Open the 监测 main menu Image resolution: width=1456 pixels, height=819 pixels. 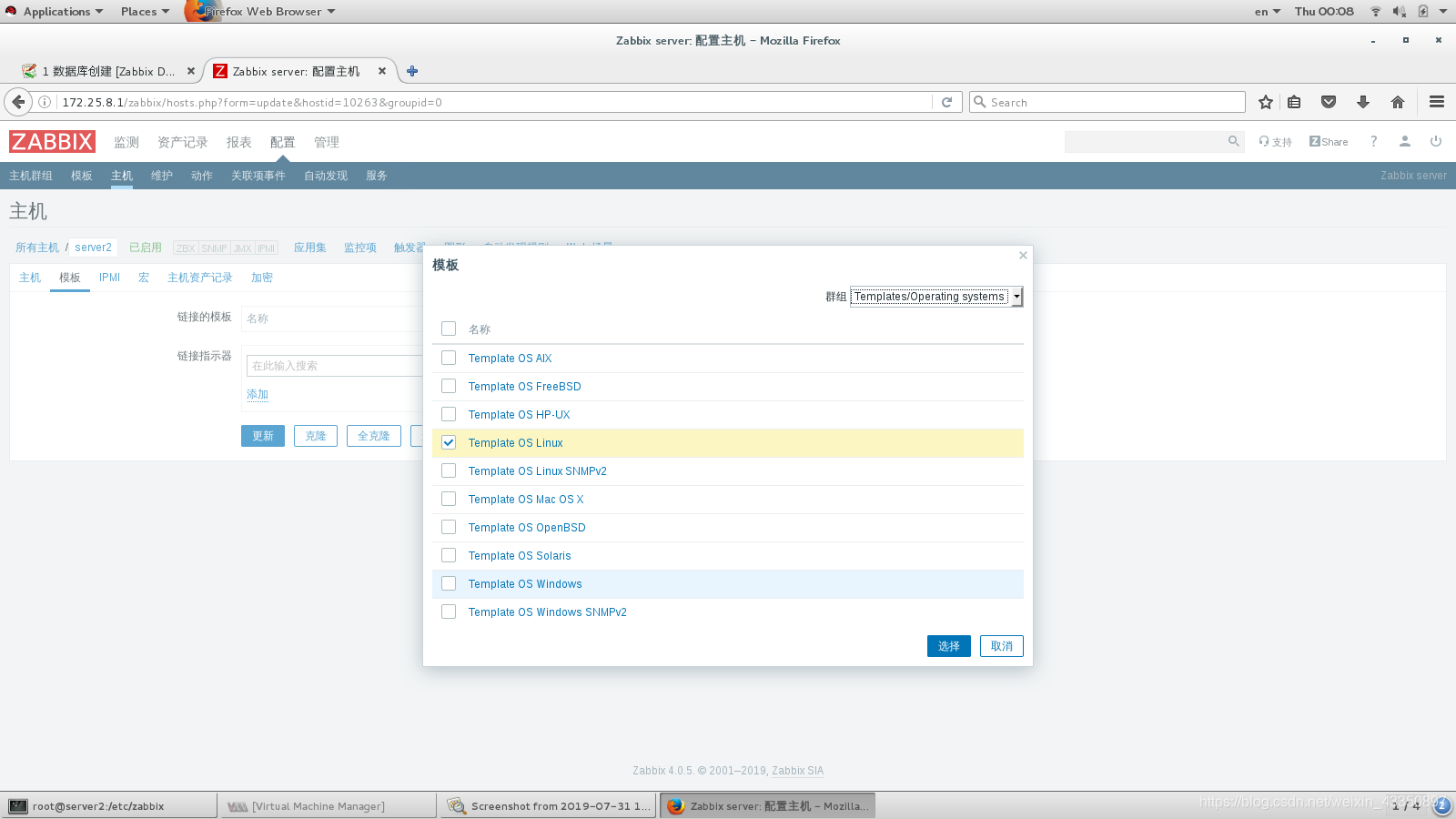126,142
